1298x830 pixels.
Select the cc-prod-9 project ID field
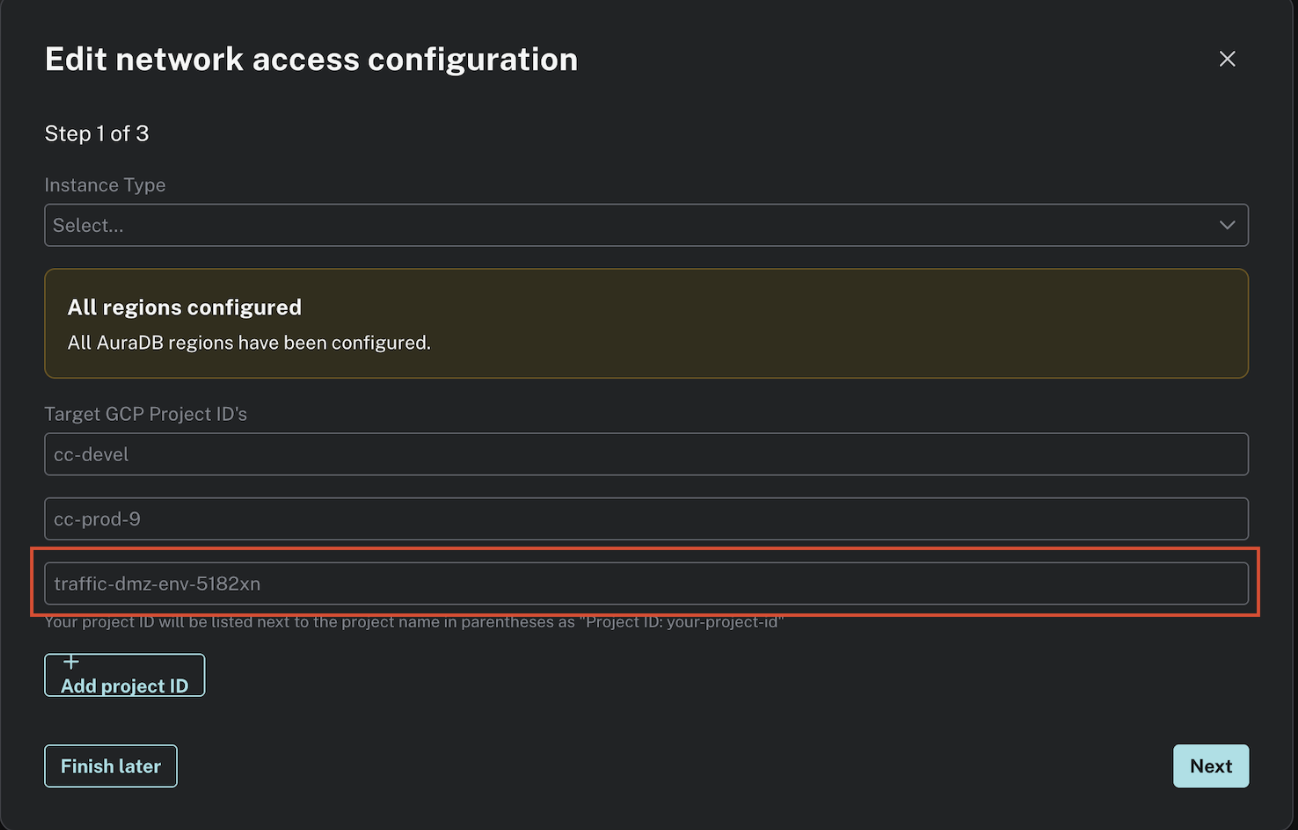[646, 518]
